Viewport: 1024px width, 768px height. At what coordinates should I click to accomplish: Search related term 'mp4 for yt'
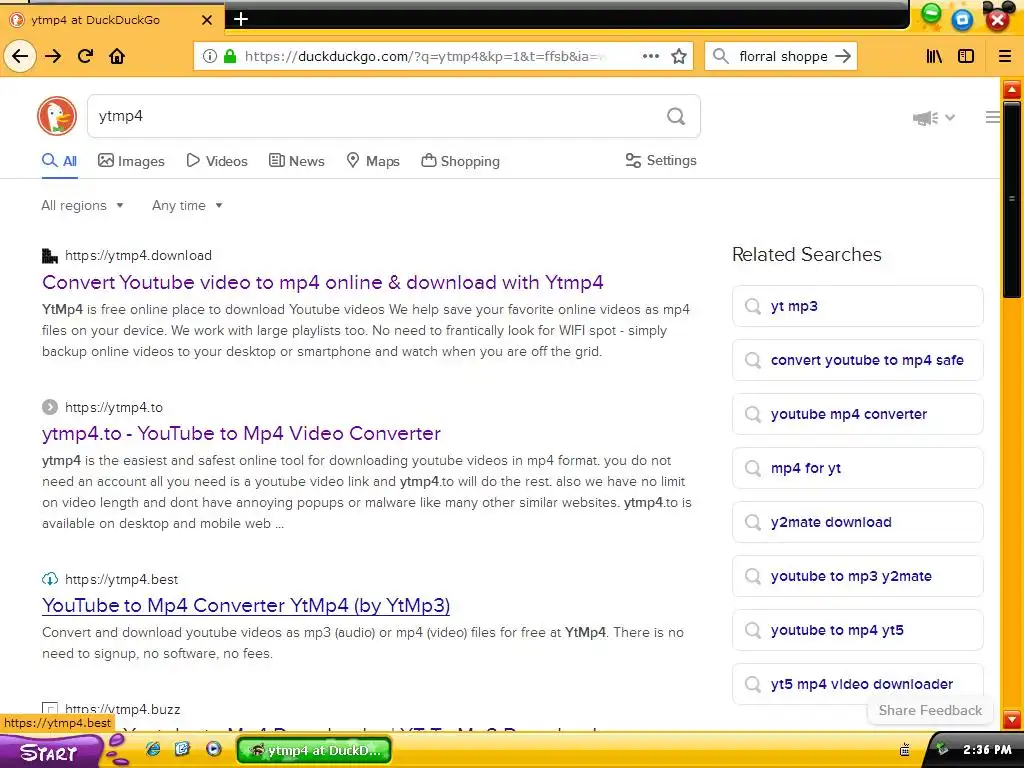tap(857, 468)
